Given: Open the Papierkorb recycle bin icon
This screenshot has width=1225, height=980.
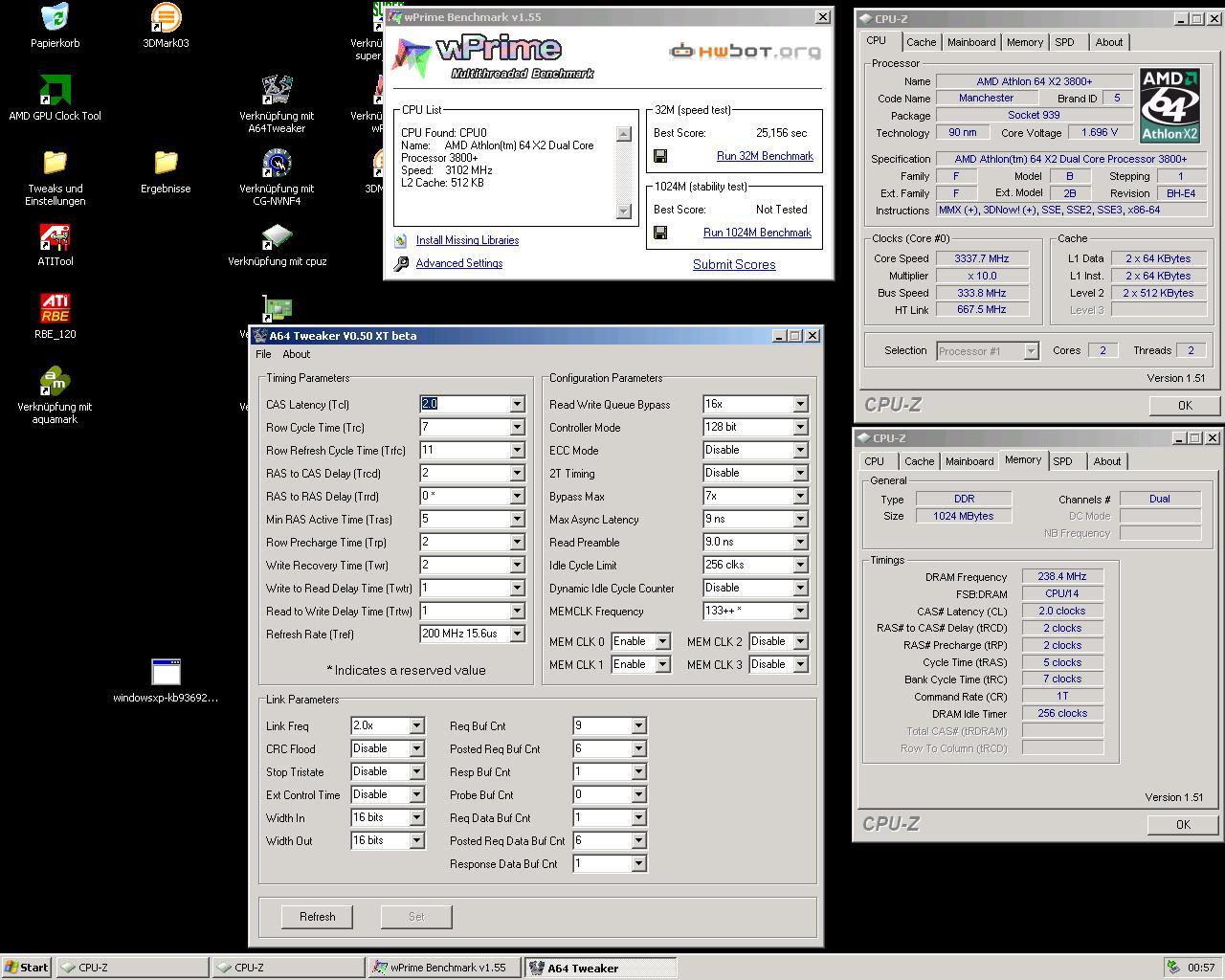Looking at the screenshot, I should [x=55, y=17].
